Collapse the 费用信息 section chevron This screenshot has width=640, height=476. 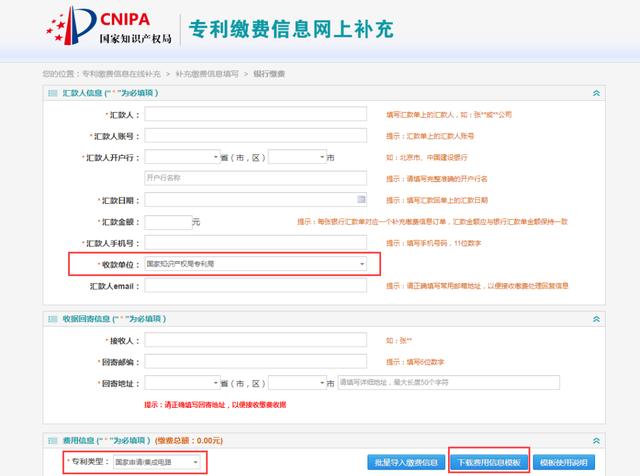pyautogui.click(x=596, y=441)
